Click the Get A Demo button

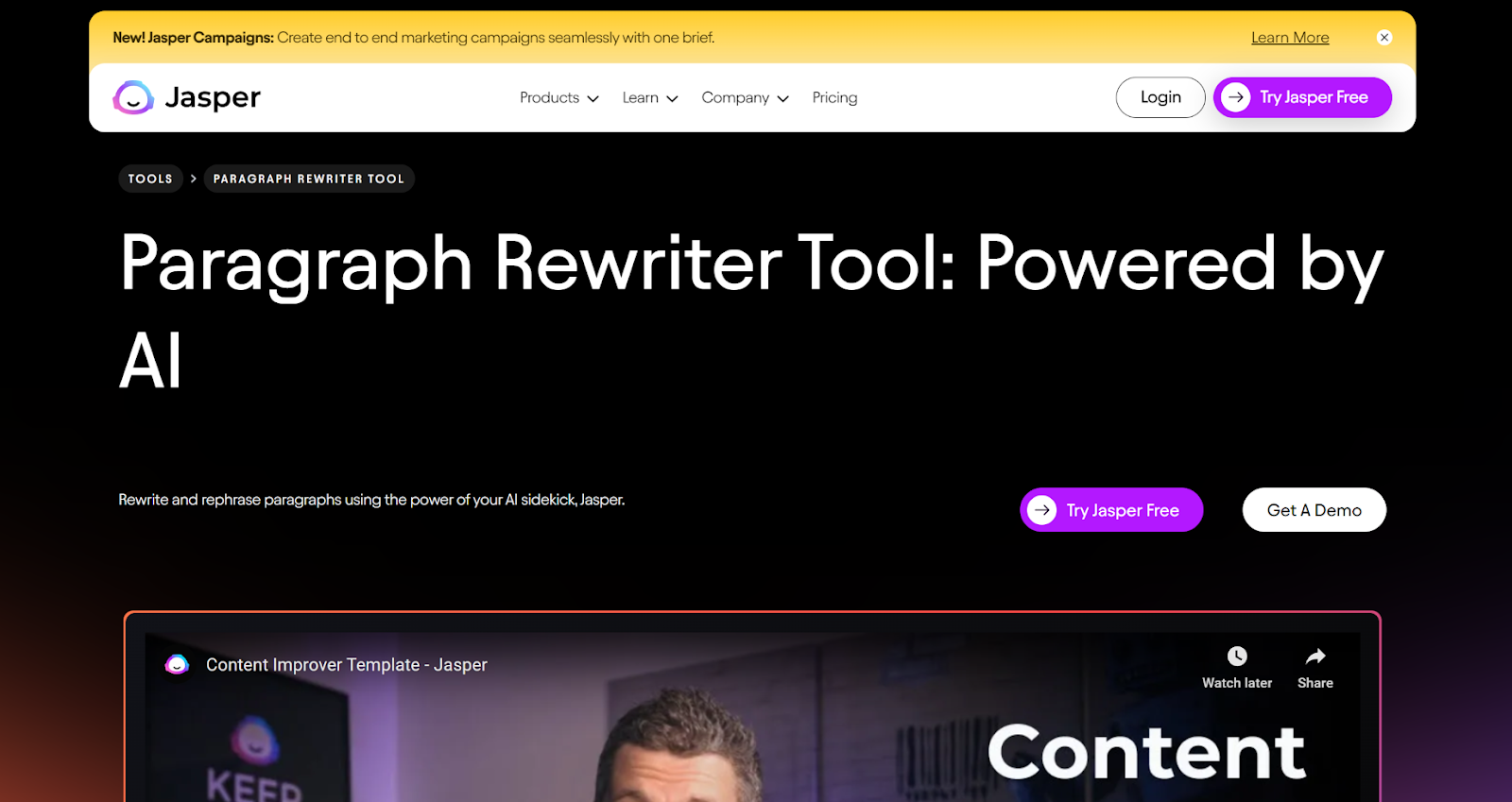pyautogui.click(x=1314, y=510)
